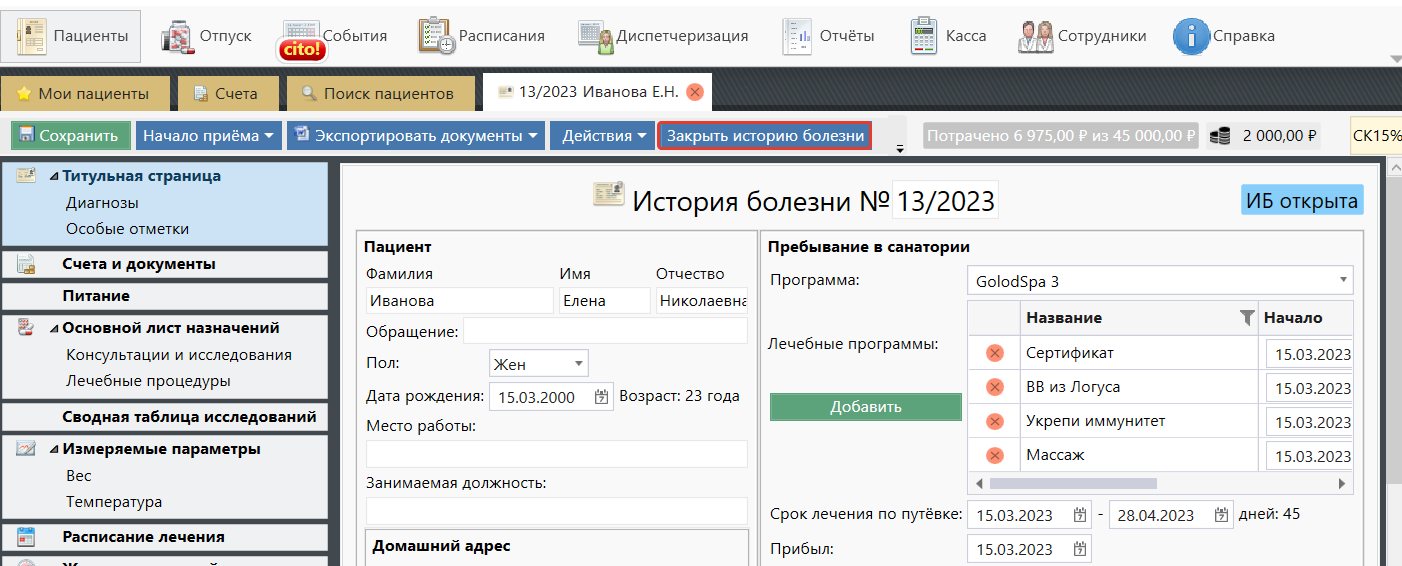This screenshot has height=566, width=1402.
Task: Open calendar picker for Дата рождения
Action: click(x=601, y=397)
